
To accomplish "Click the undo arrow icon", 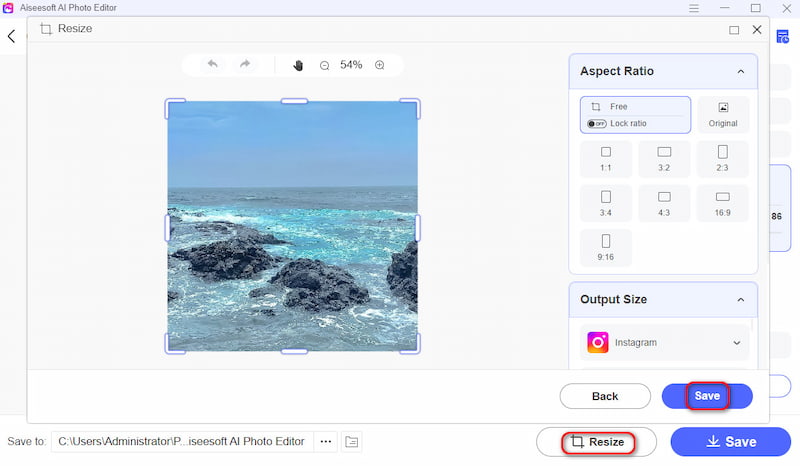I will [x=212, y=65].
